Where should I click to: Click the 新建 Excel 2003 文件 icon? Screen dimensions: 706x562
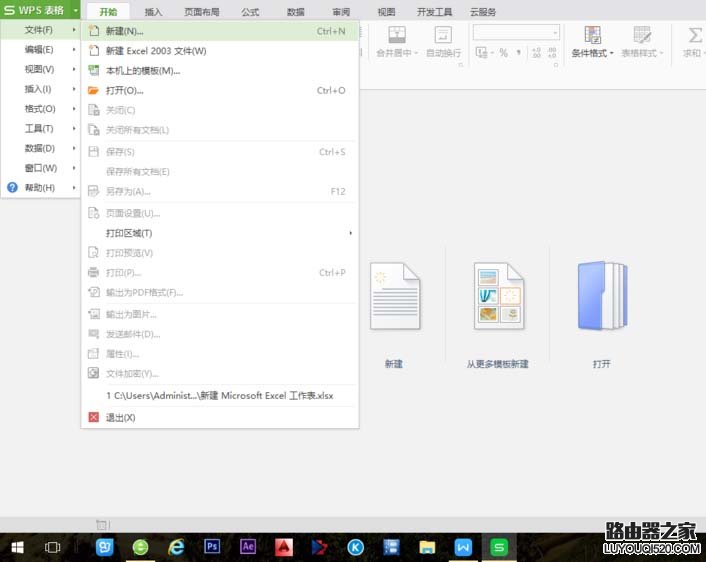pyautogui.click(x=93, y=51)
